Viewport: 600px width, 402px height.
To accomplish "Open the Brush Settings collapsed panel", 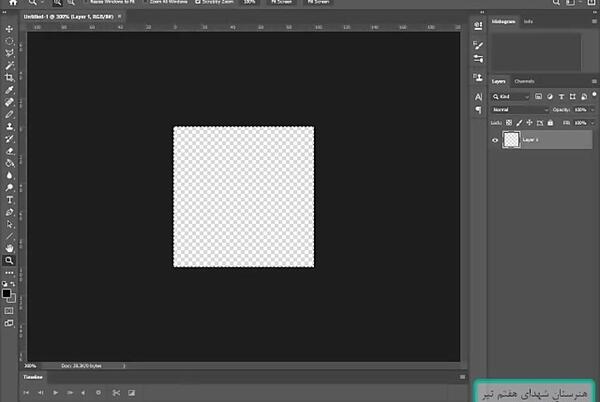I will click(478, 46).
